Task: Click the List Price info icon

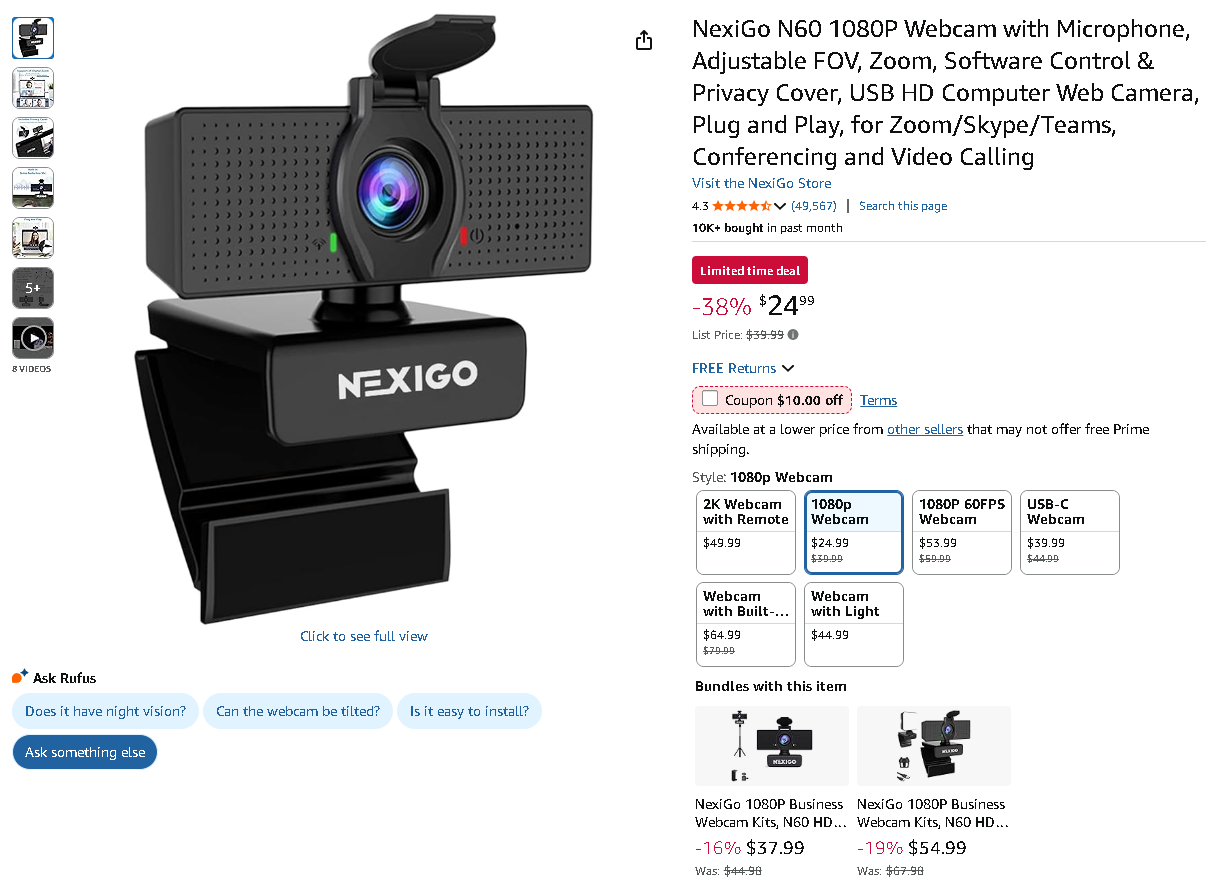Action: click(x=793, y=335)
